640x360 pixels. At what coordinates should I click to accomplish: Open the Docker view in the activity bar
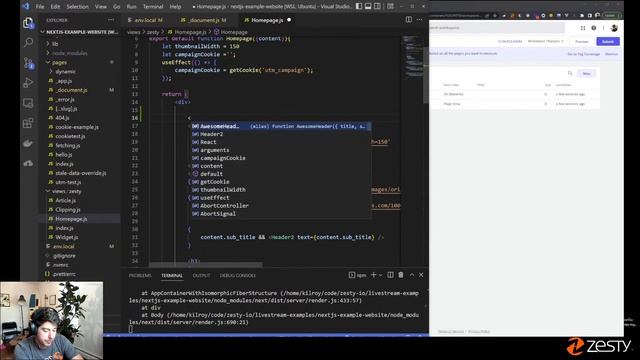(28, 143)
